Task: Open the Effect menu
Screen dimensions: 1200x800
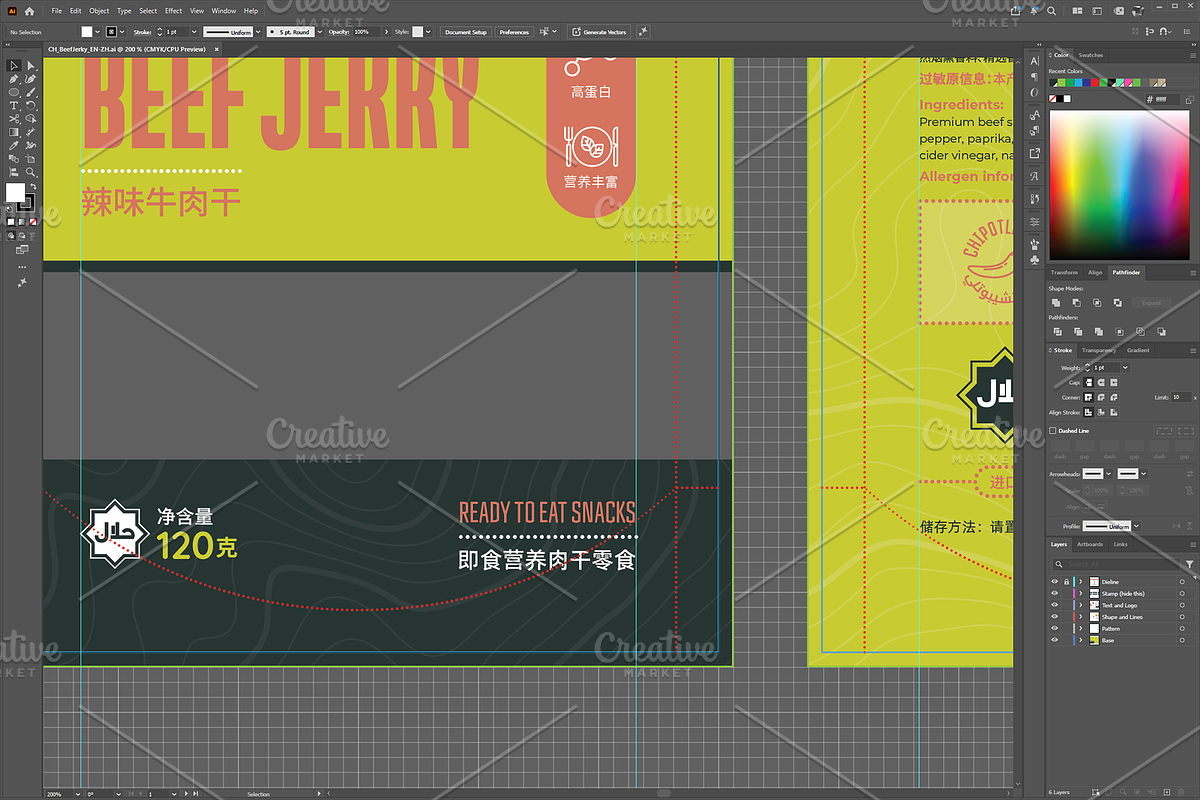Action: (x=174, y=11)
